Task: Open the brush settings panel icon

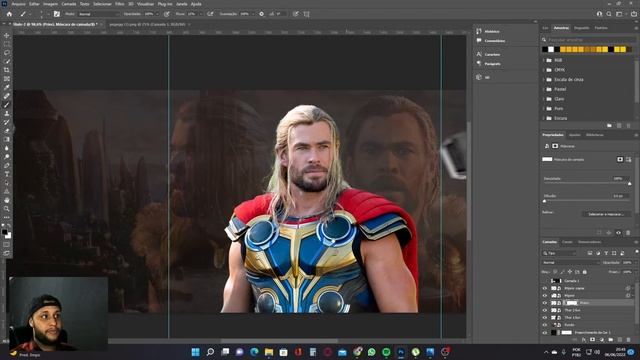Action: click(x=57, y=14)
